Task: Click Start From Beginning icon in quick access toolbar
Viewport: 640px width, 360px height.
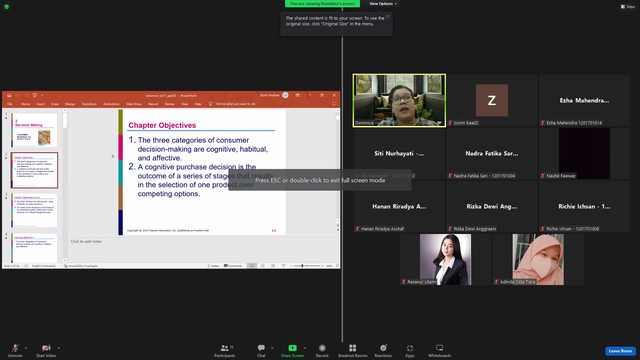Action: 35,96
